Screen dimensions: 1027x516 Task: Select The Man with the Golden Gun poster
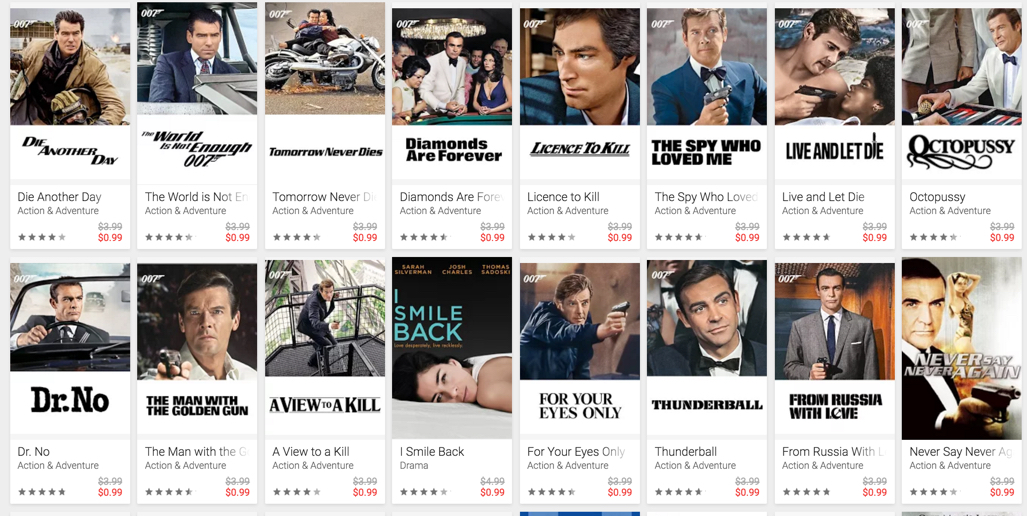click(197, 348)
